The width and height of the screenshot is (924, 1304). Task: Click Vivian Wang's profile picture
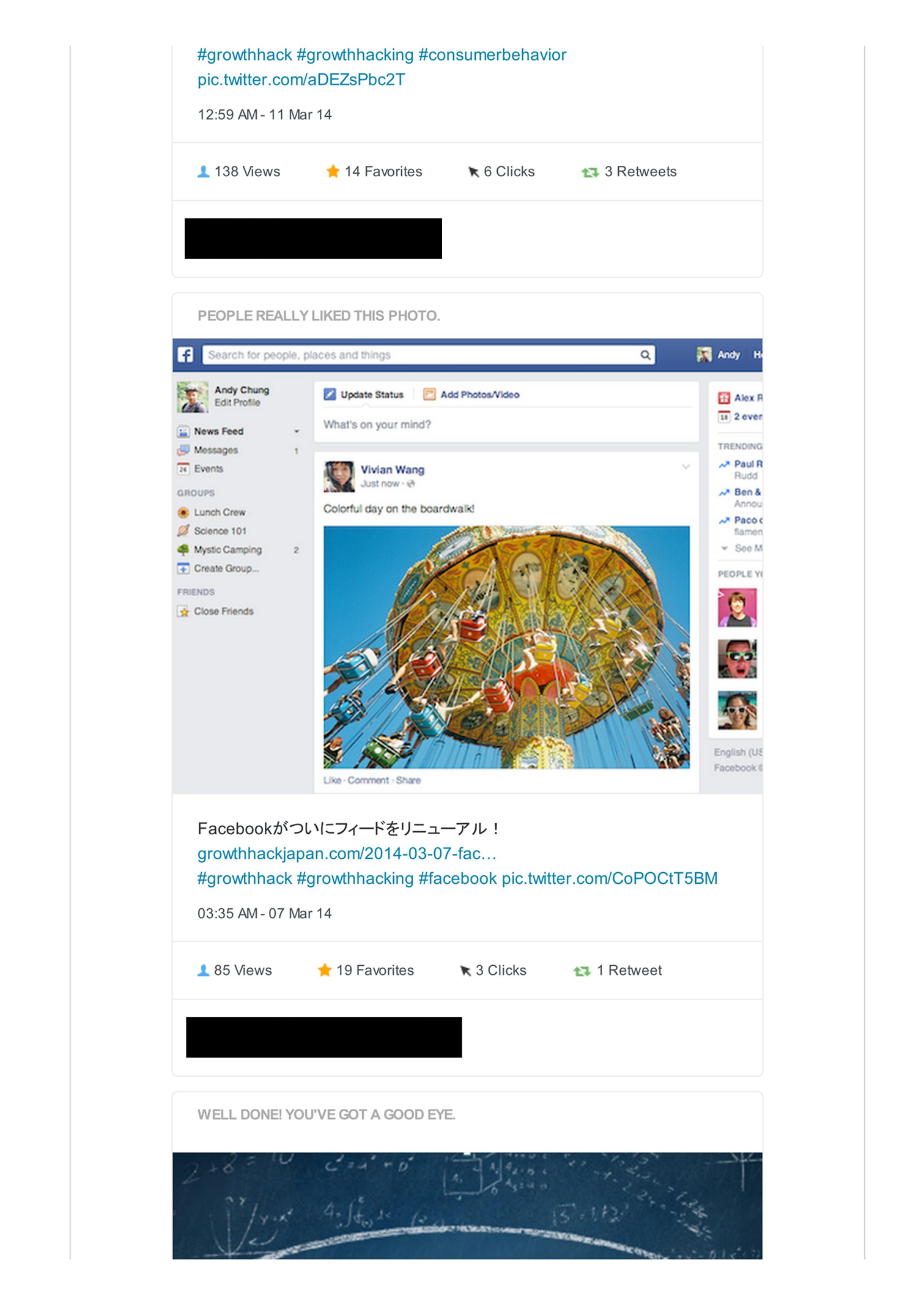pyautogui.click(x=339, y=476)
